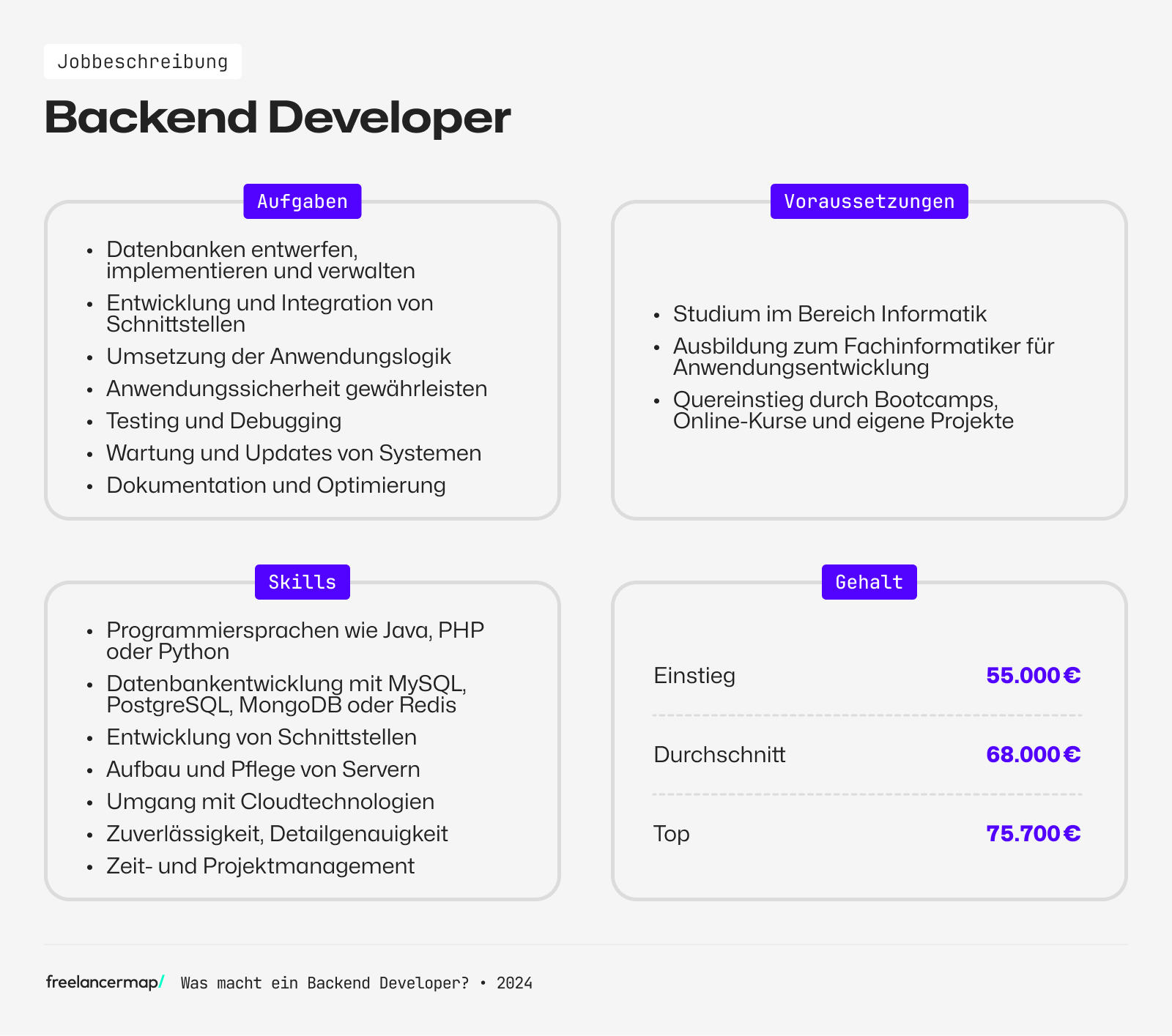Click the Anwendungssicherheit gewährleisten bullet

tap(297, 389)
